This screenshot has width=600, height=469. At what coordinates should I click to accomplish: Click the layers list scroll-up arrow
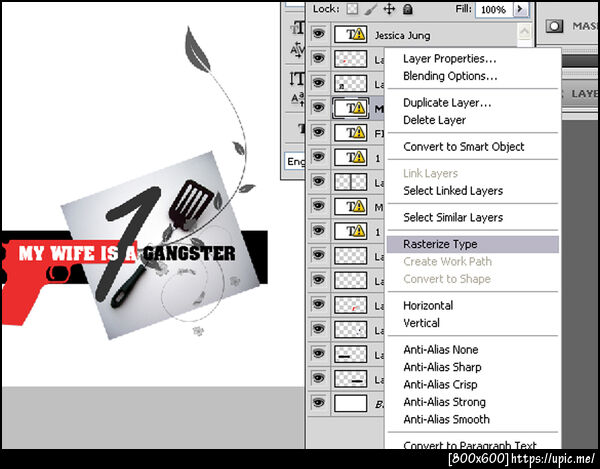[524, 31]
